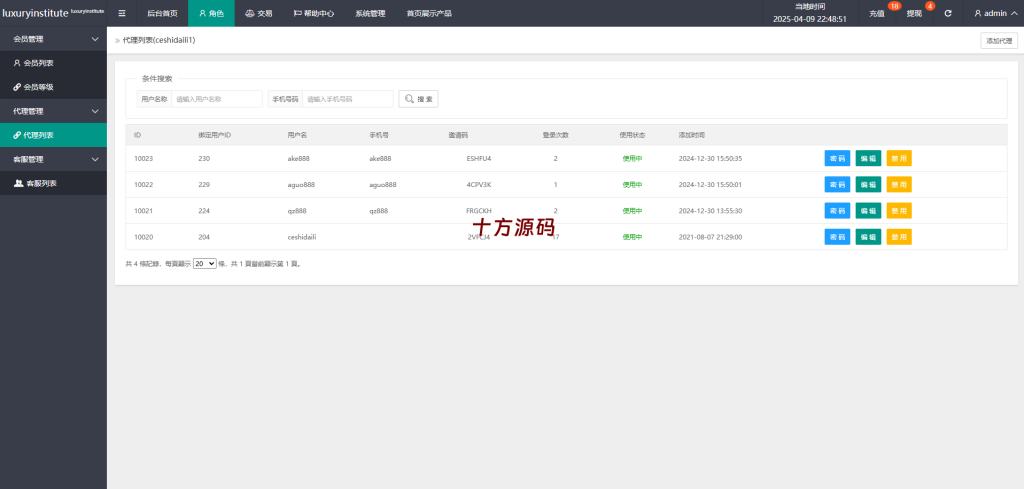Click timestamp 2024-12-30 15:50:35
Viewport: 1024px width, 489px height.
[711, 159]
